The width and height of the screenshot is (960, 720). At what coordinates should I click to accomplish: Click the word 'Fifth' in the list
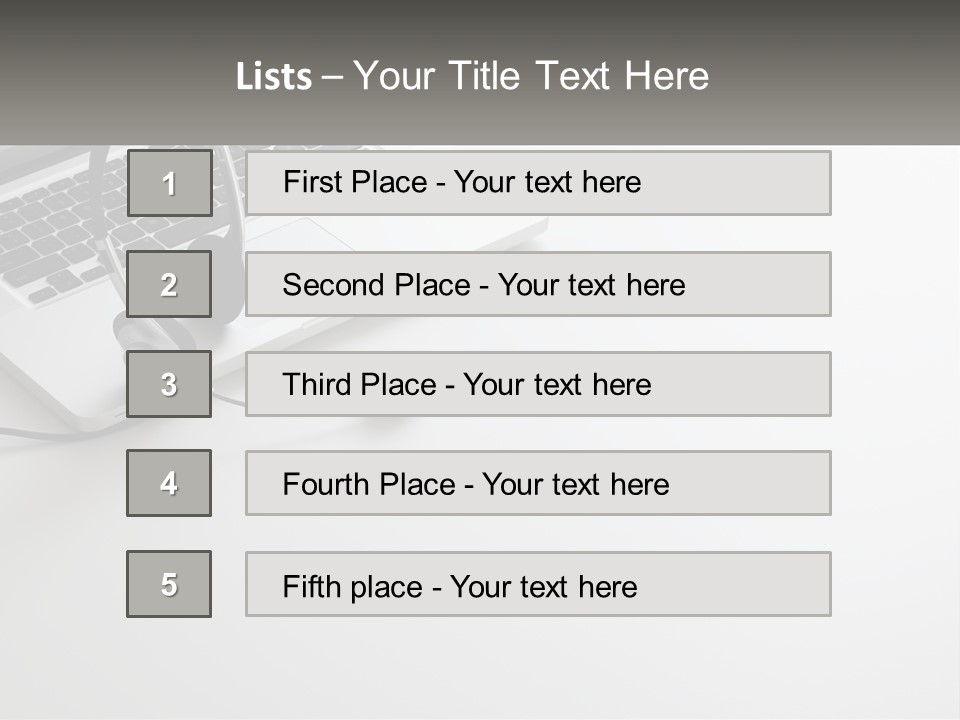[x=310, y=586]
